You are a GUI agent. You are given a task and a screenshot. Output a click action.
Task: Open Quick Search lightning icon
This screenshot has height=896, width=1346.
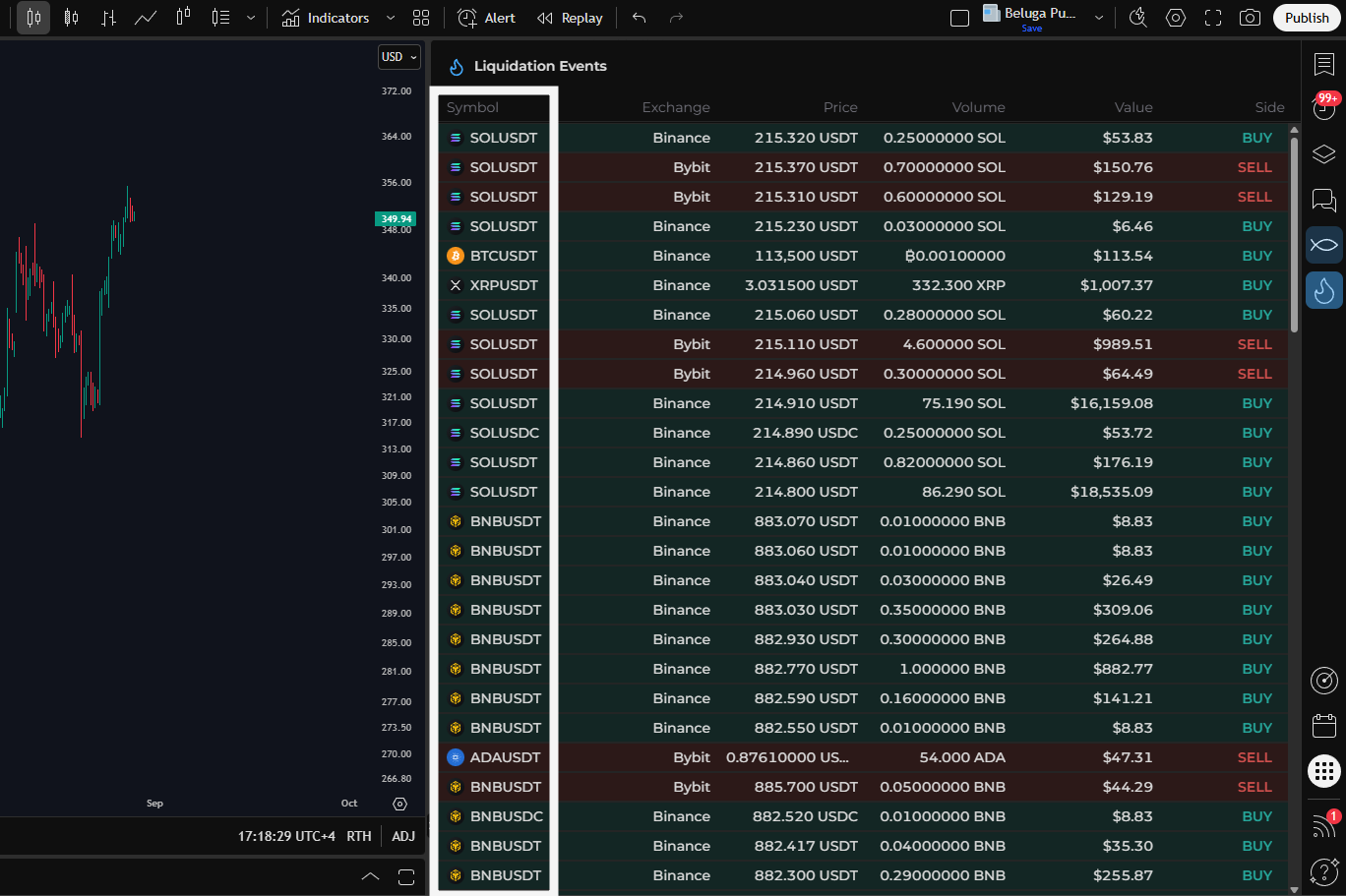tap(1138, 18)
